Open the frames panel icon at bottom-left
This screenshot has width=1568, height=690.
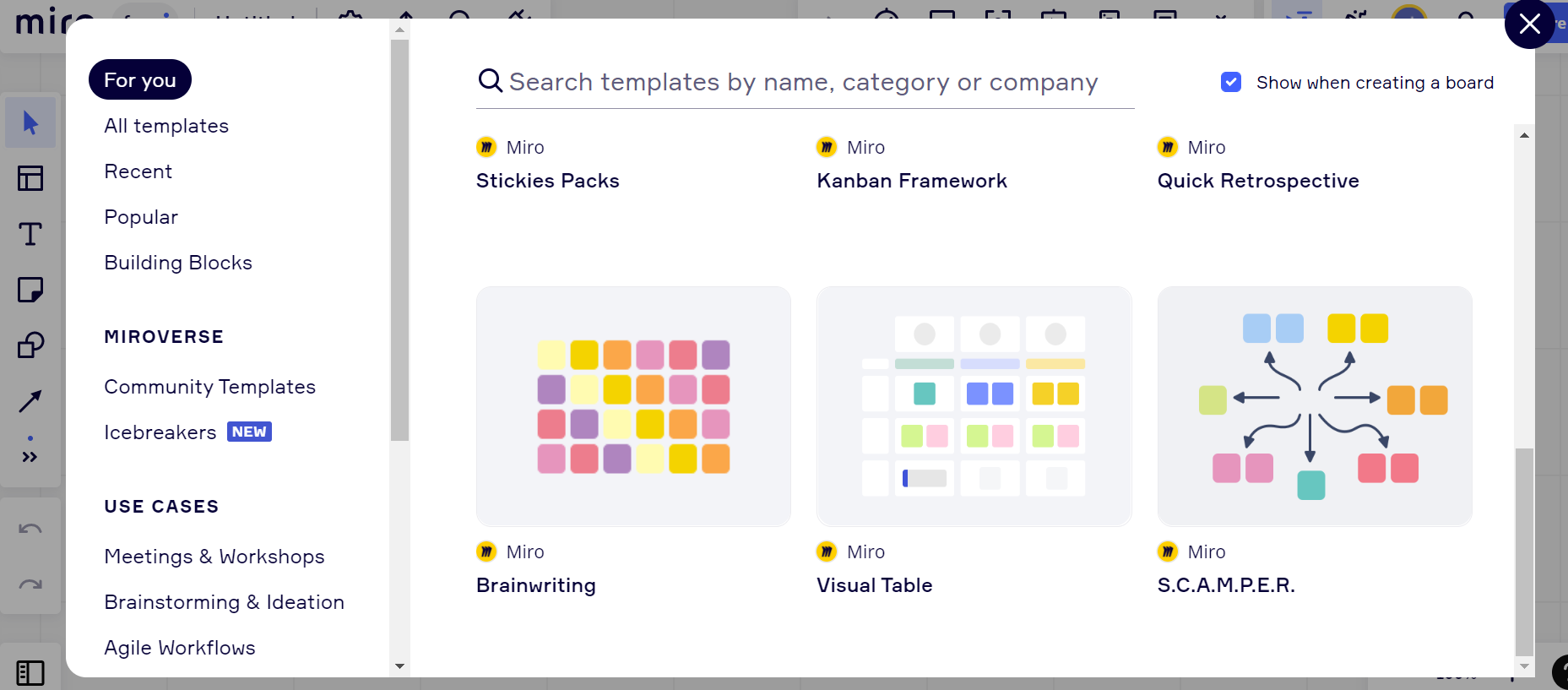pos(30,672)
